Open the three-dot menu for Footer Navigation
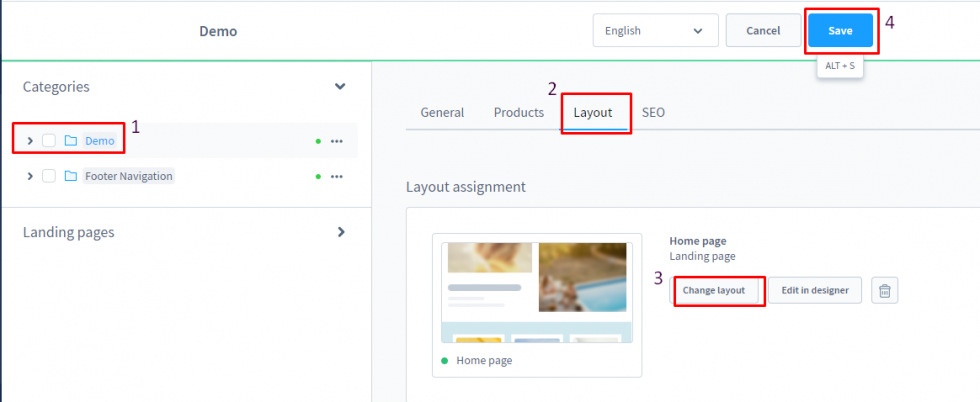This screenshot has height=402, width=980. pos(337,176)
